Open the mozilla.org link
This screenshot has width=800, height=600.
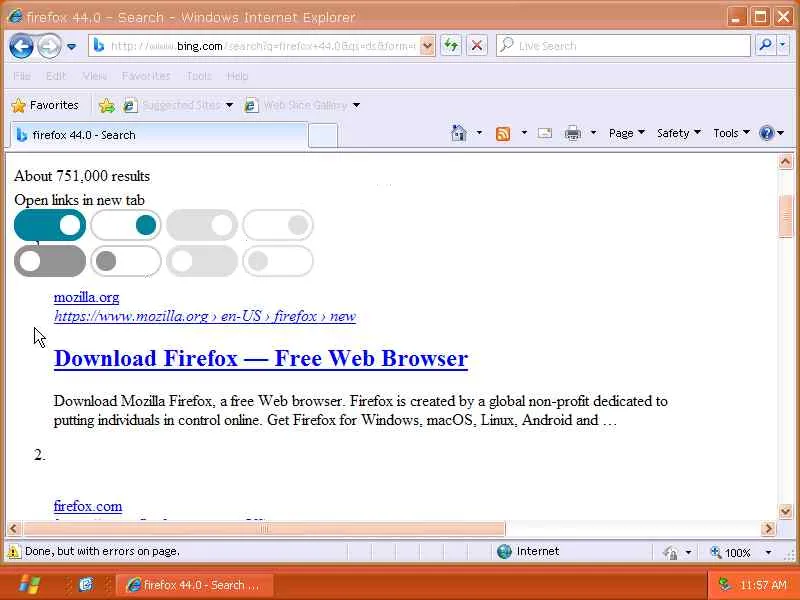[x=86, y=297]
